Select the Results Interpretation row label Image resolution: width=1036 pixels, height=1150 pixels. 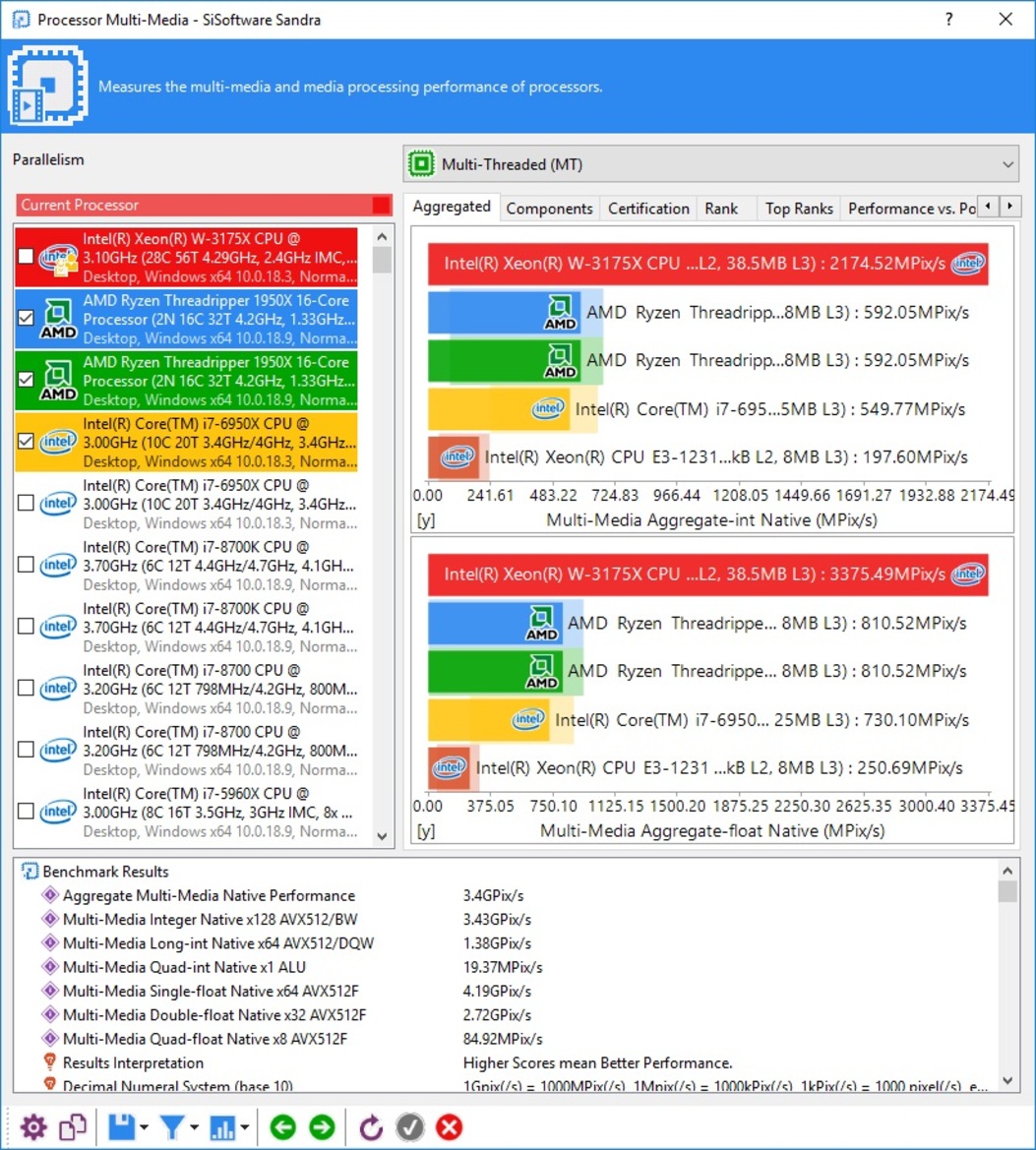coord(133,1062)
